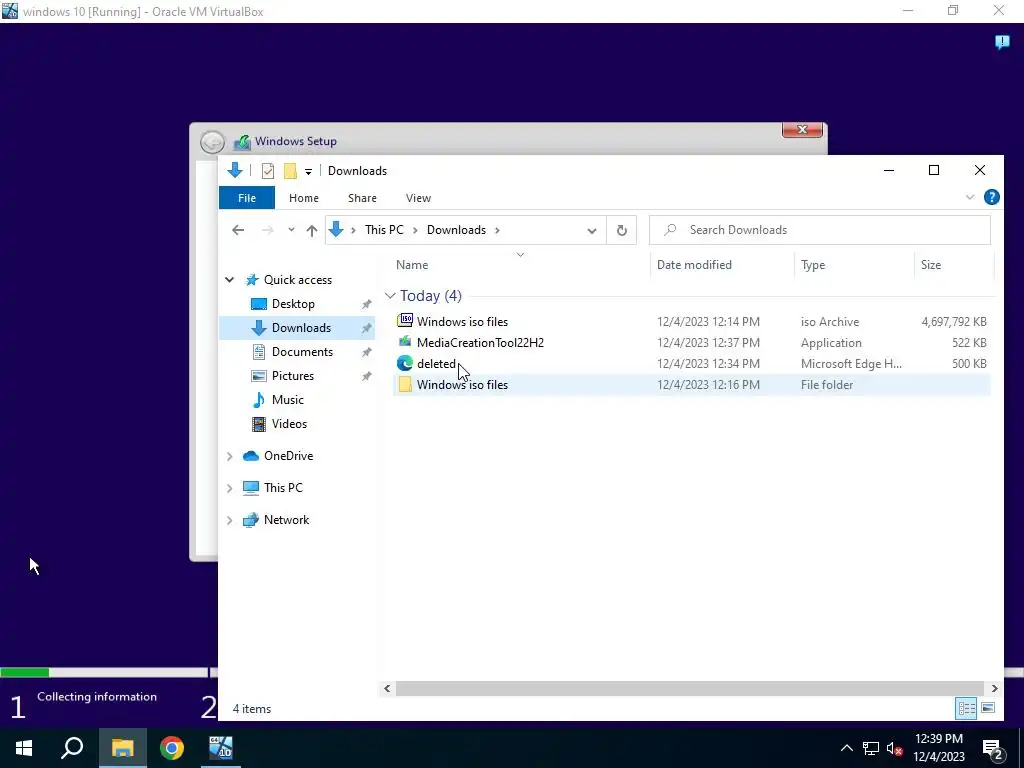Viewport: 1024px width, 768px height.
Task: Switch to Large icons view layout button
Action: (x=988, y=709)
